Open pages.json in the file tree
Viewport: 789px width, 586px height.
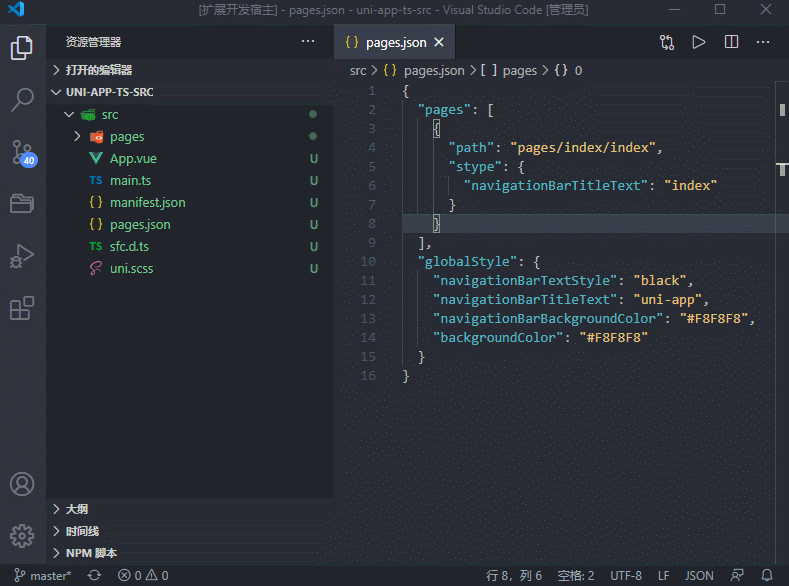[191, 224]
